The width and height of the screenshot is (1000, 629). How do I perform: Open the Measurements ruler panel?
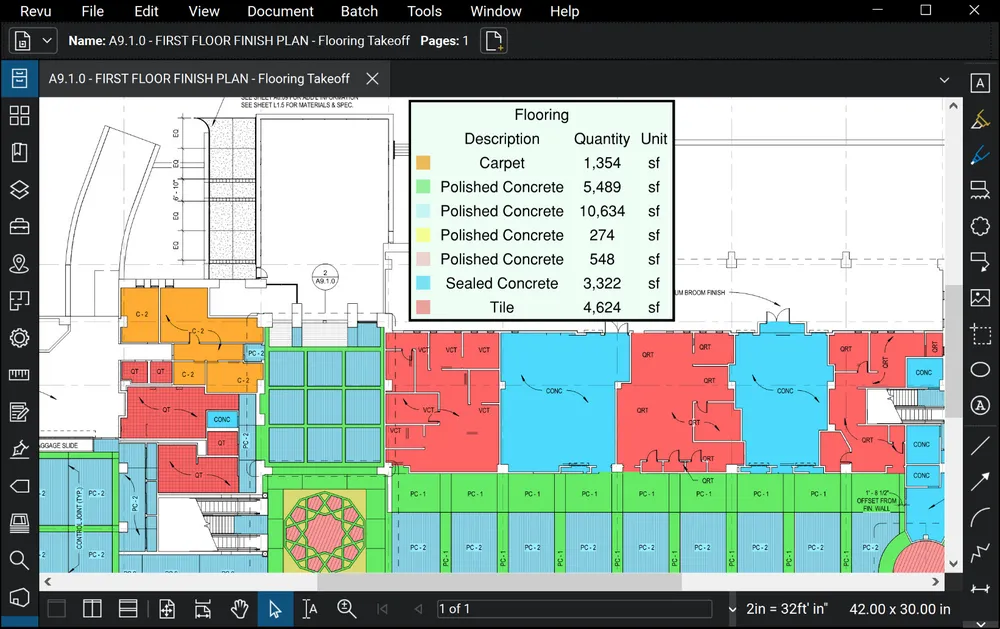(19, 375)
